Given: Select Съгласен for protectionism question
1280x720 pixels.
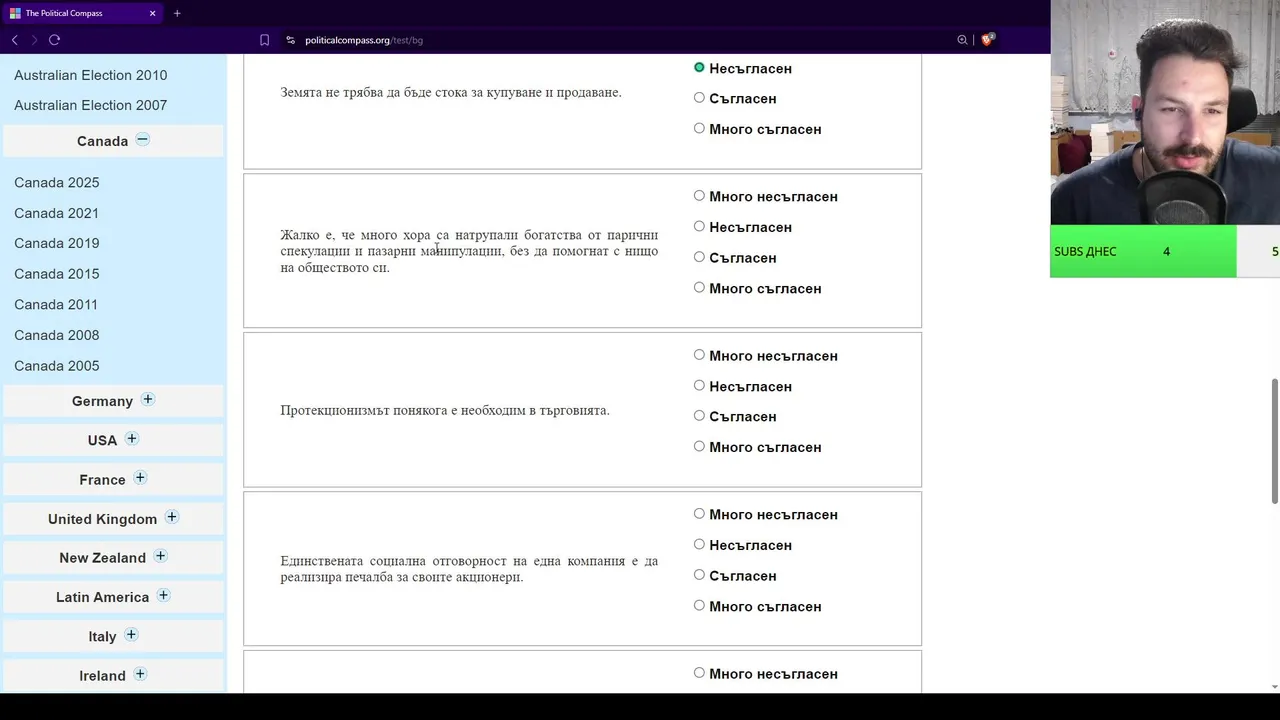Looking at the screenshot, I should pyautogui.click(x=699, y=416).
